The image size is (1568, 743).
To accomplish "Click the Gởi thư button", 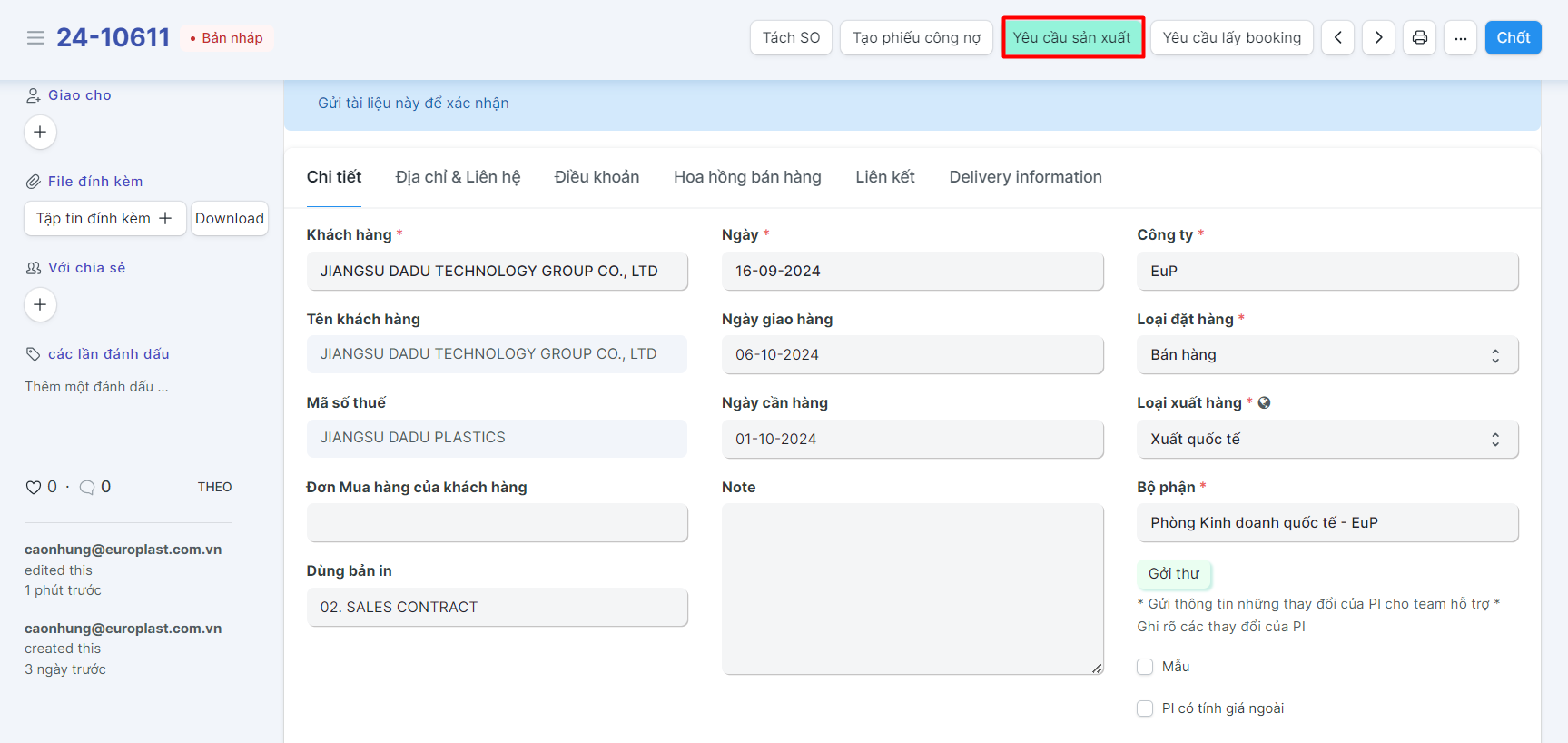I will (1173, 574).
